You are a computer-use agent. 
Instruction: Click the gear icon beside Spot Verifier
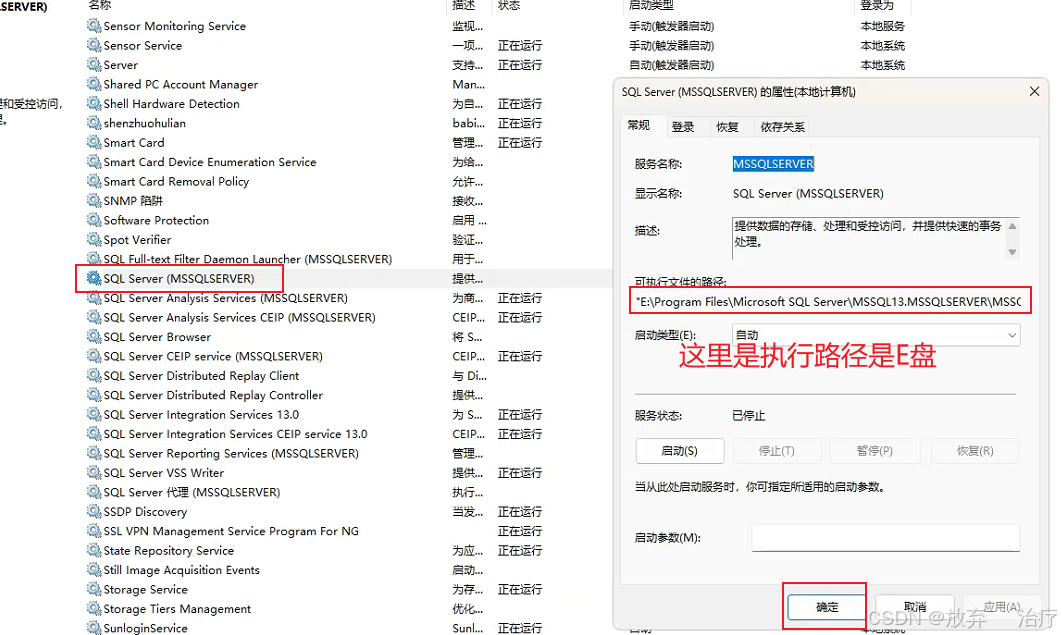tap(93, 240)
